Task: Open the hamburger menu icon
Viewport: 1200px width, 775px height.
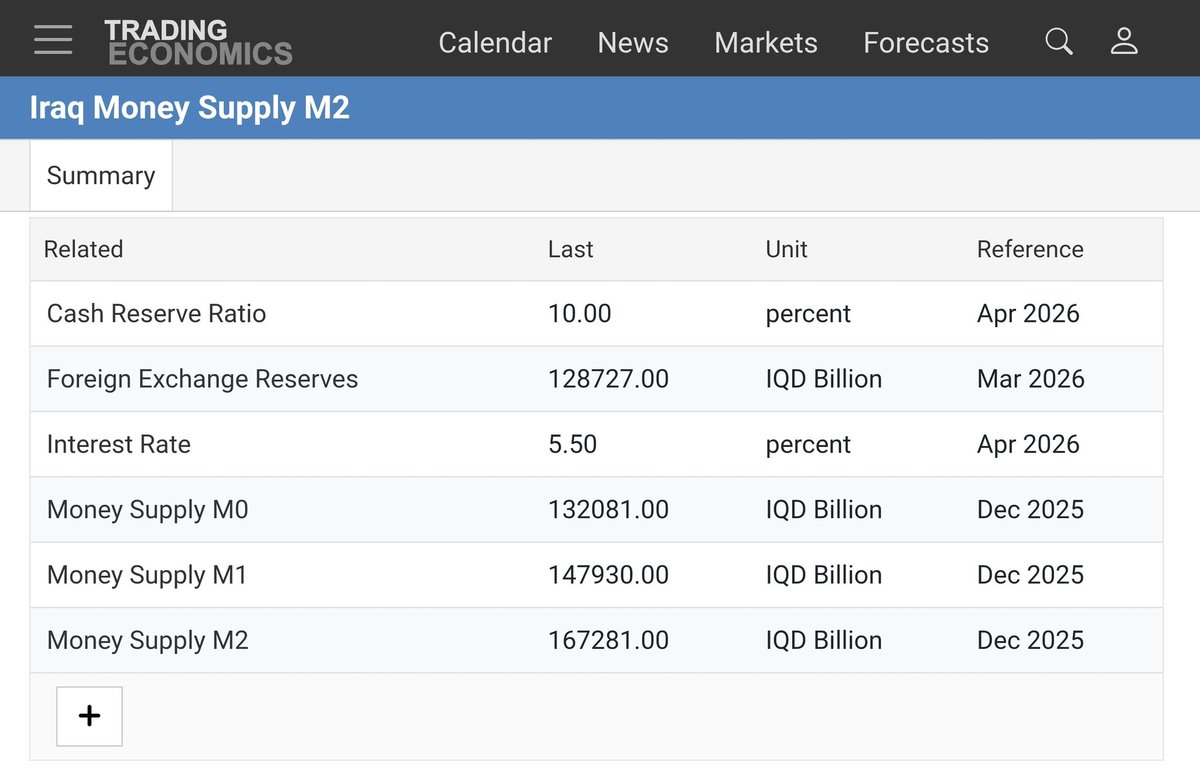Action: tap(53, 41)
